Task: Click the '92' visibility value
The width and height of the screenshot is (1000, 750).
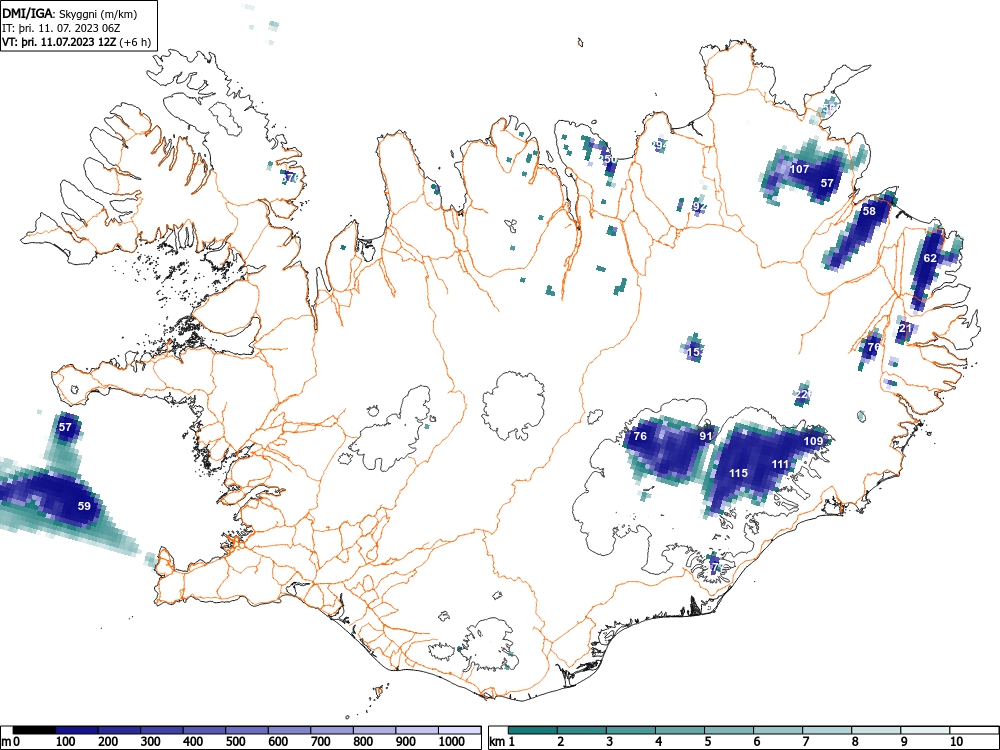Action: (x=700, y=207)
